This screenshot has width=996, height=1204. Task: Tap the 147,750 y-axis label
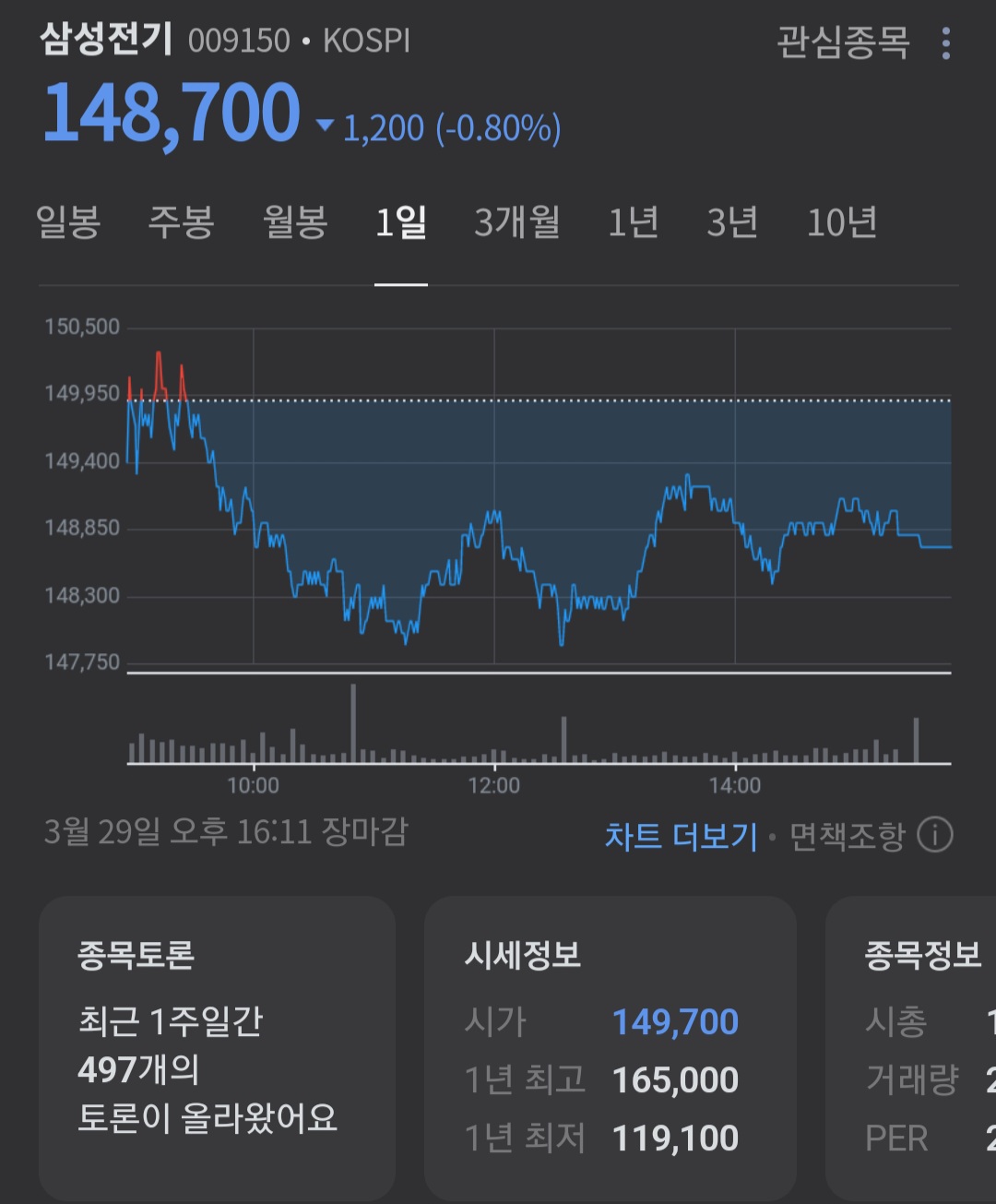(x=82, y=662)
